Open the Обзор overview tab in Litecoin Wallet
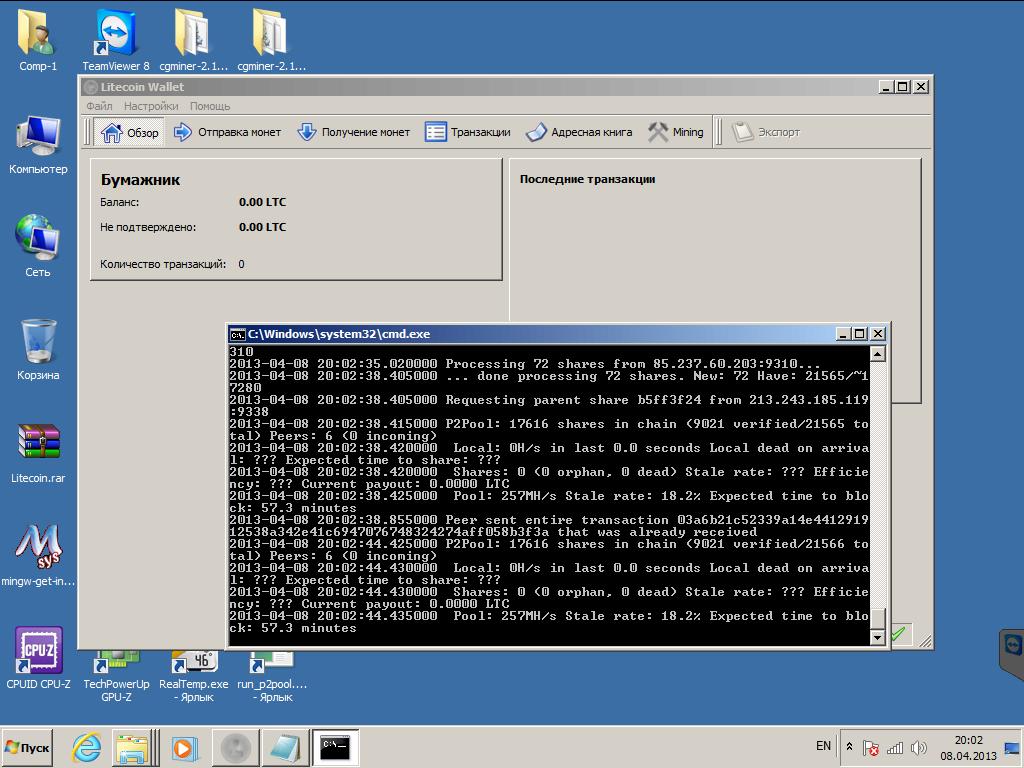Viewport: 1024px width, 768px height. pos(130,133)
